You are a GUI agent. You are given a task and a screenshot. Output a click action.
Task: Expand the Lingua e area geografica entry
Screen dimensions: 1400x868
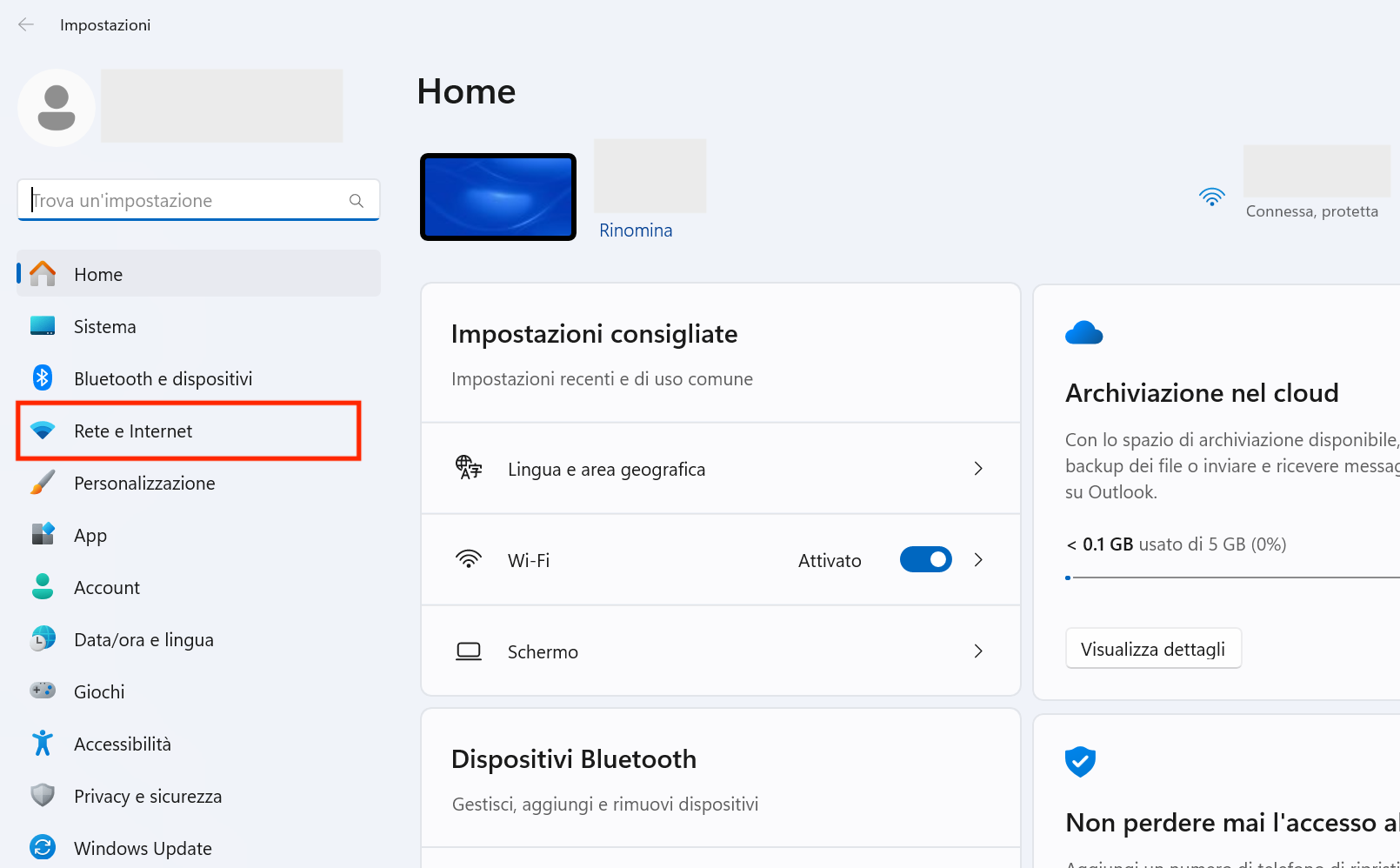[978, 468]
